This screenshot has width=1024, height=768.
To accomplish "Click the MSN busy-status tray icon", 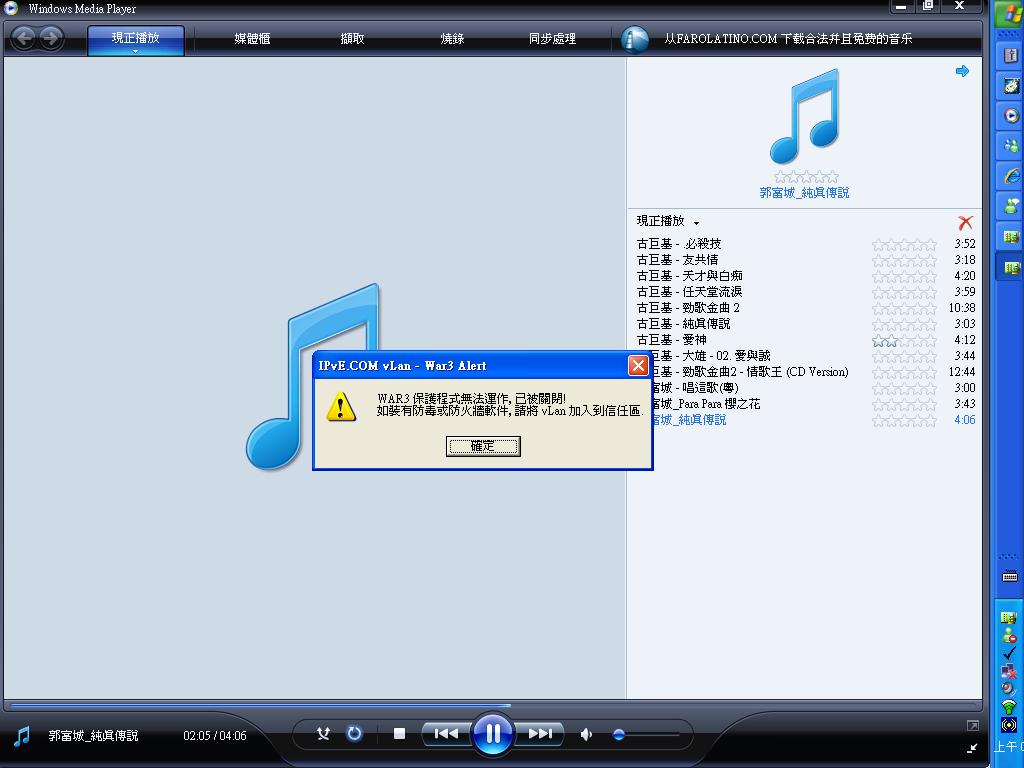I will (1009, 634).
